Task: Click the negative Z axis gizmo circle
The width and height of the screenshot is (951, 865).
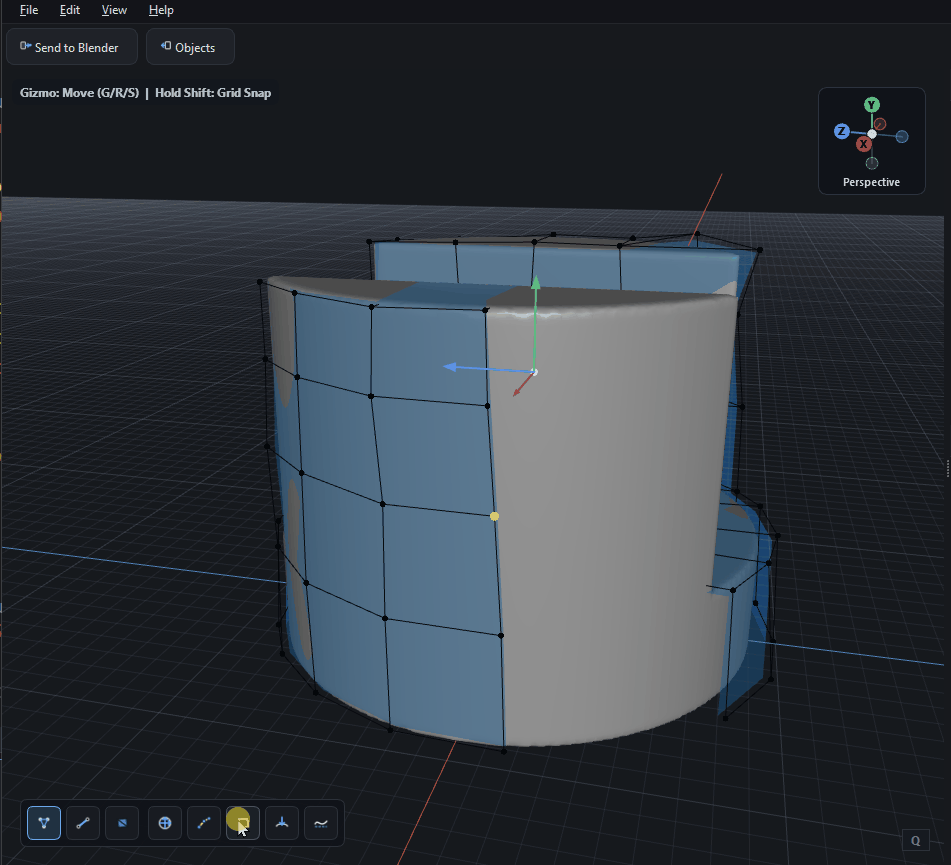Action: point(902,136)
